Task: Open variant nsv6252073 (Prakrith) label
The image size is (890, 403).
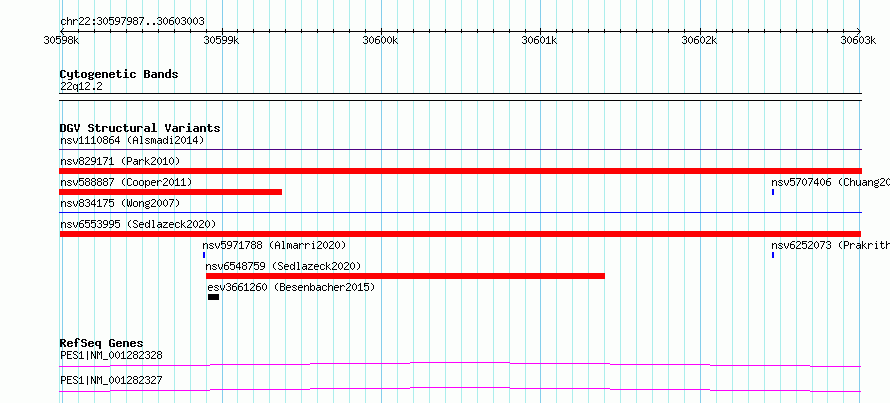Action: coord(830,246)
